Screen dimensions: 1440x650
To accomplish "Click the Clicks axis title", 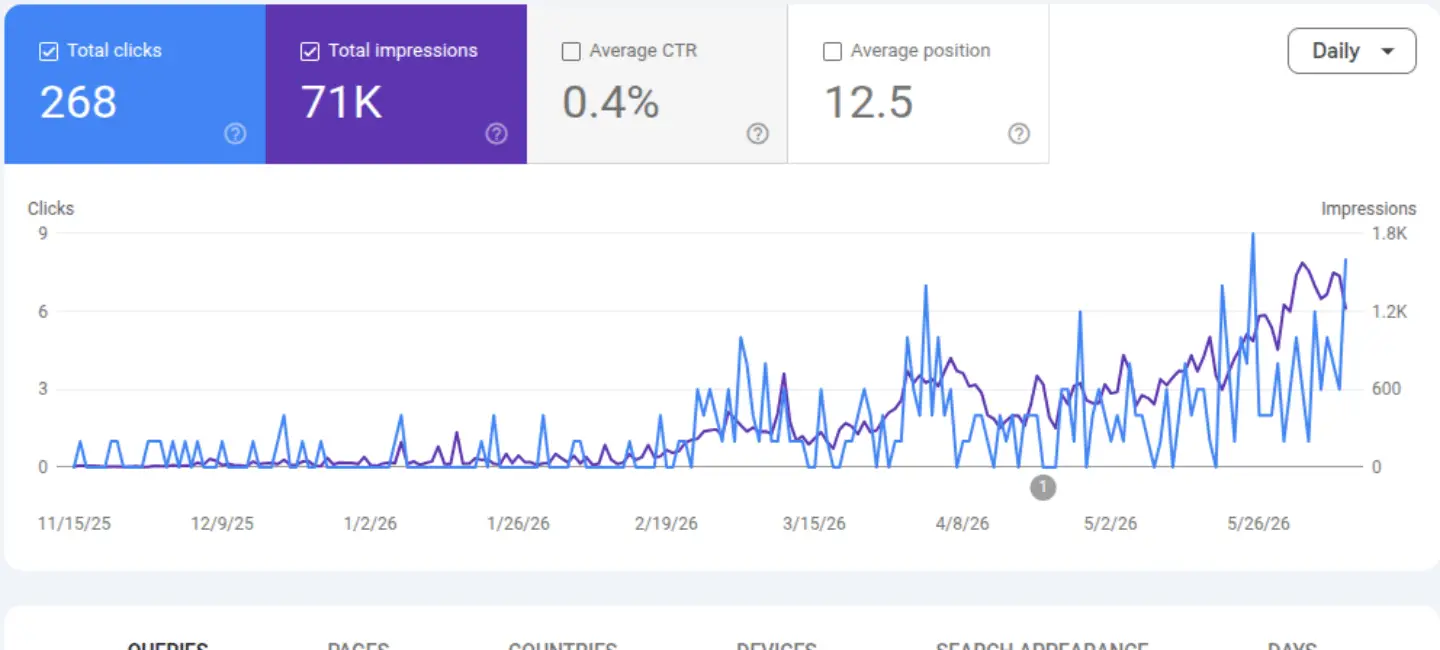I will click(51, 209).
